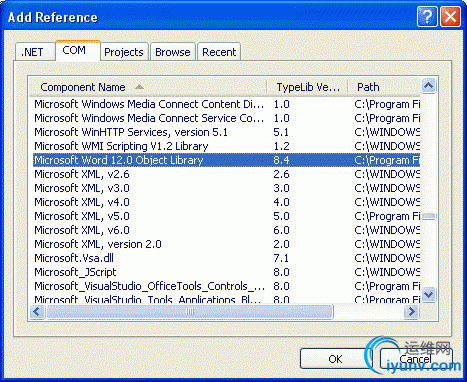Close the Add Reference dialog
The image size is (467, 382).
(x=450, y=16)
